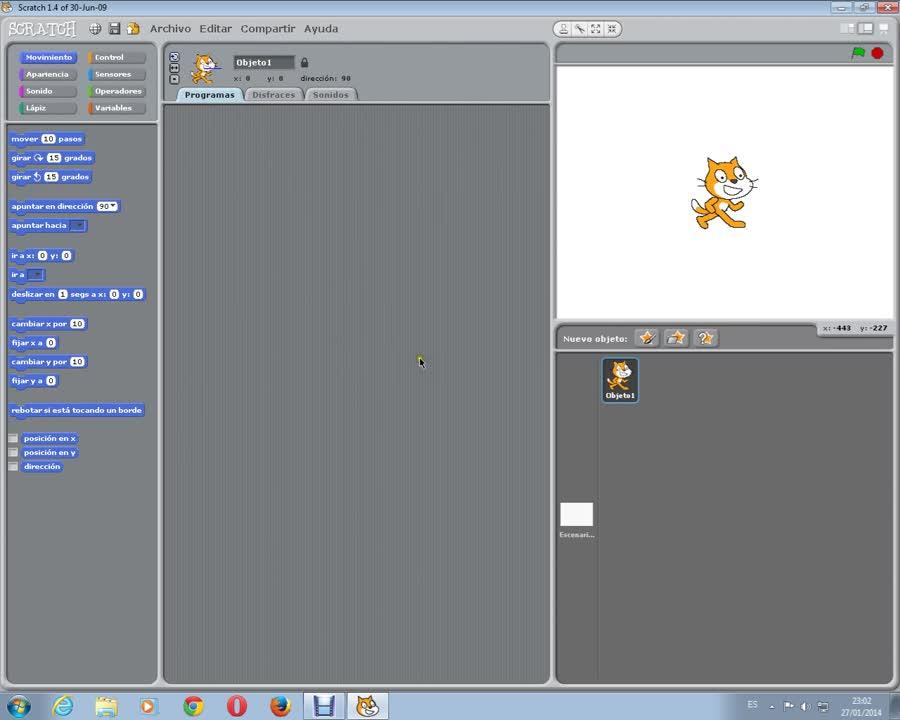Select the duplicate stamp tool
Viewport: 900px width, 720px height.
(x=564, y=29)
